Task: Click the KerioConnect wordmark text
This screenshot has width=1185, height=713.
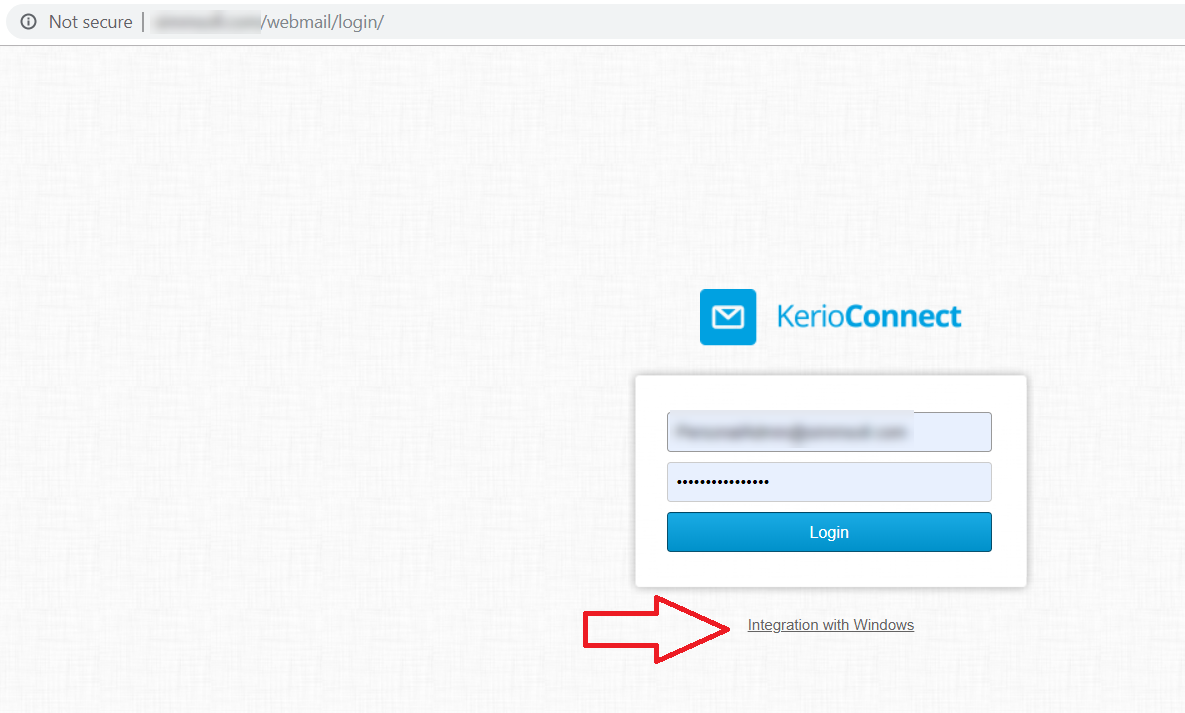Action: pyautogui.click(x=869, y=317)
